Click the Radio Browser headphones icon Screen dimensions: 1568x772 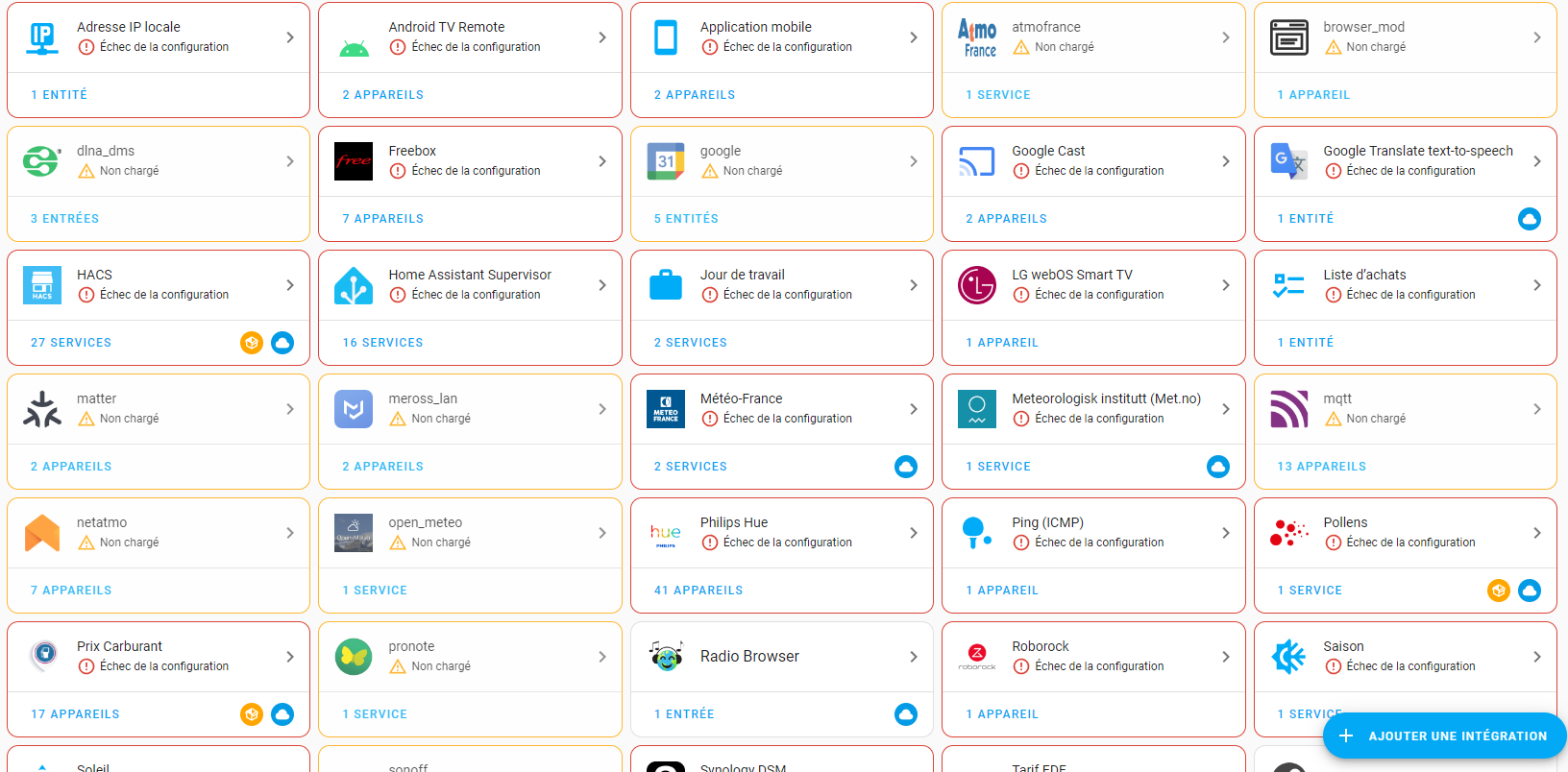tap(666, 657)
